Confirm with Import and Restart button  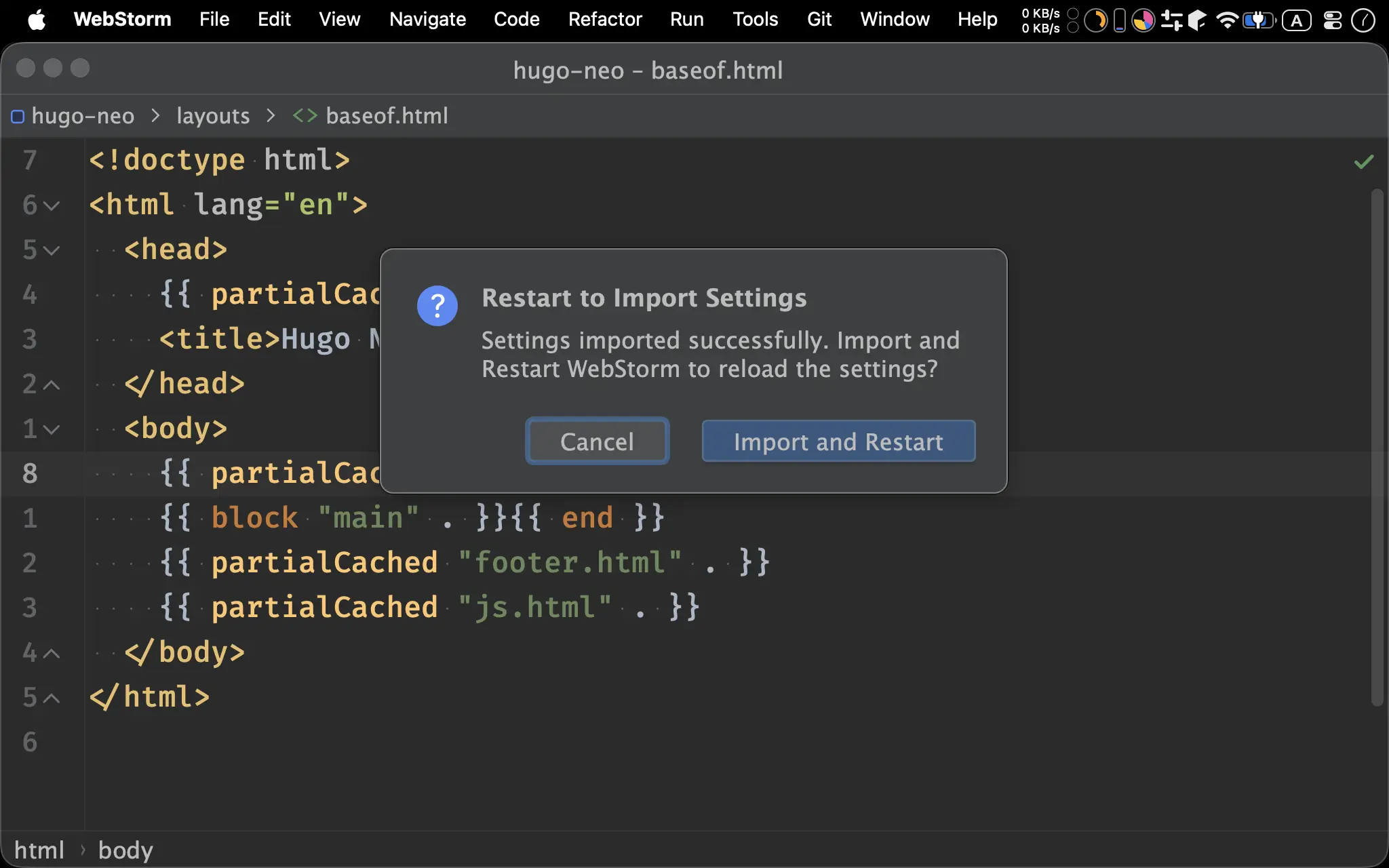point(838,441)
